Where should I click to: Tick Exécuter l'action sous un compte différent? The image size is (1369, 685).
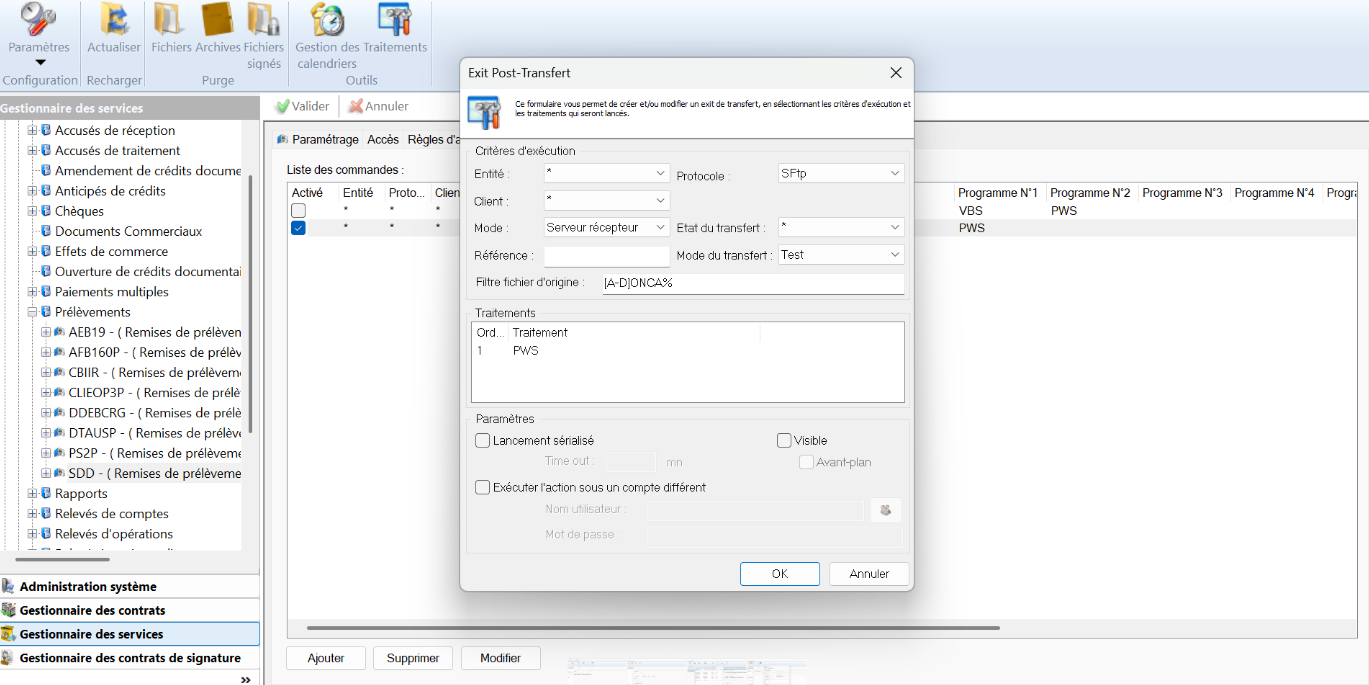[484, 487]
